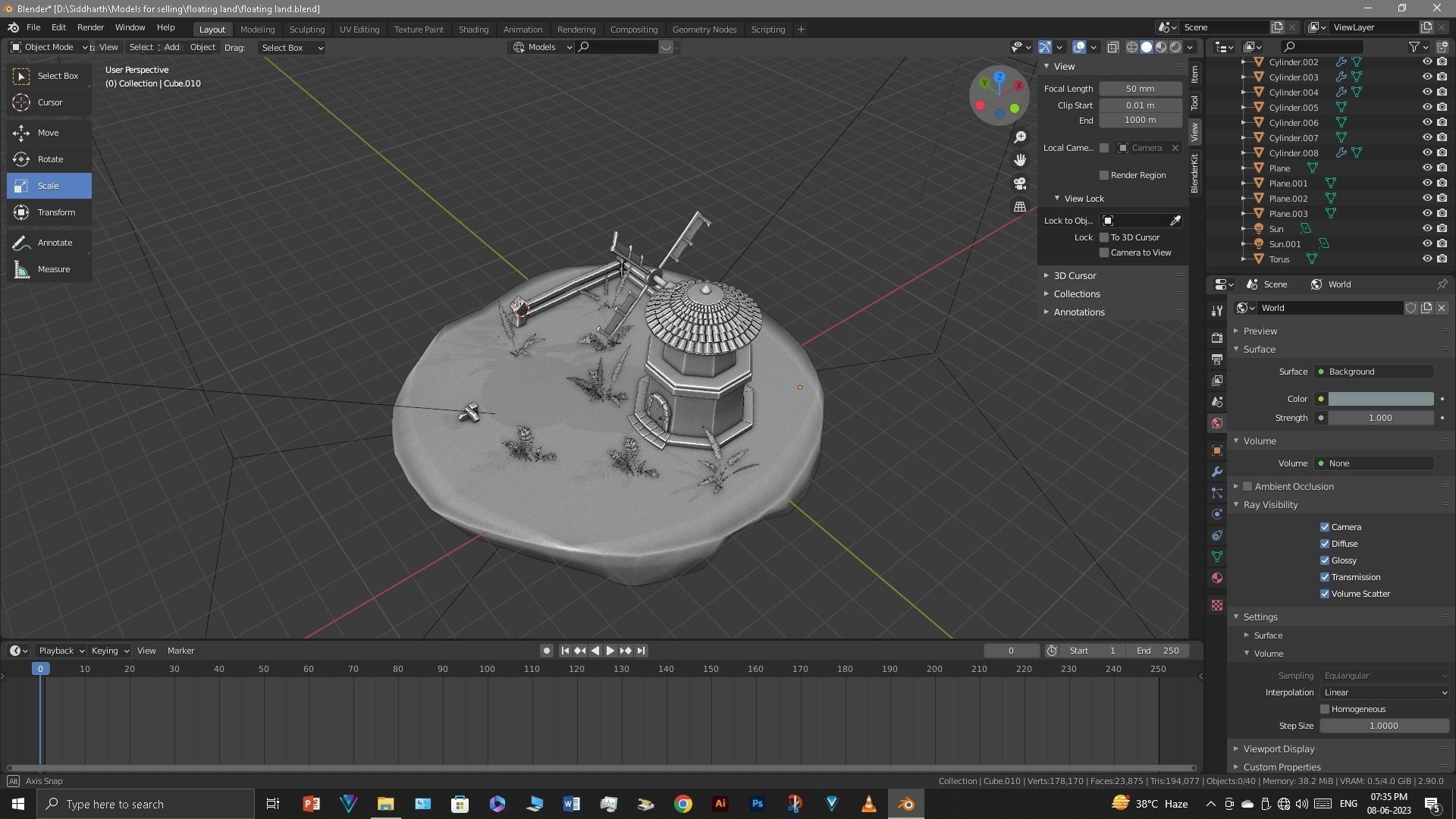Adjust the world Strength slider

(1380, 418)
